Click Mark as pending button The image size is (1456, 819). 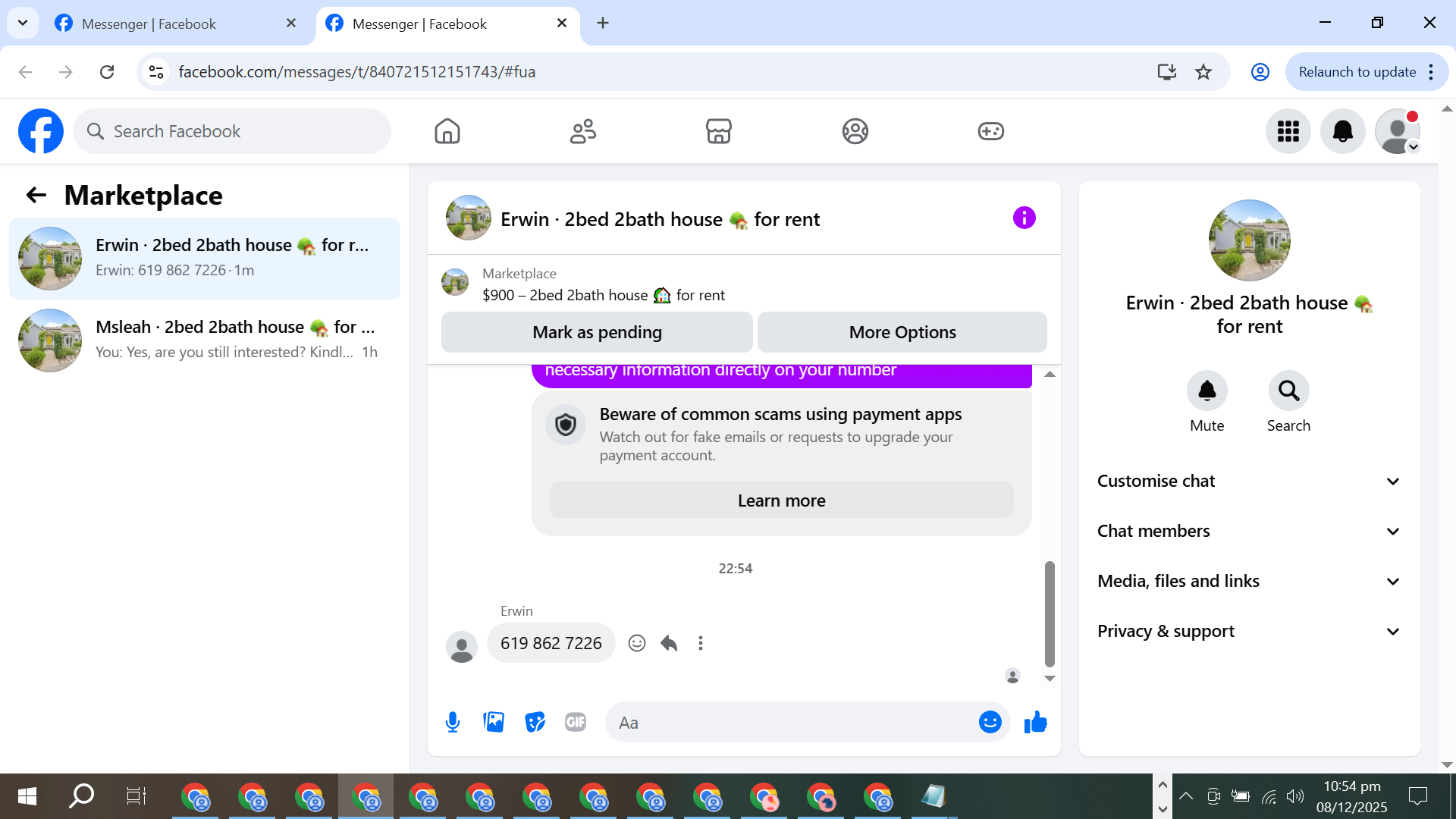click(597, 332)
